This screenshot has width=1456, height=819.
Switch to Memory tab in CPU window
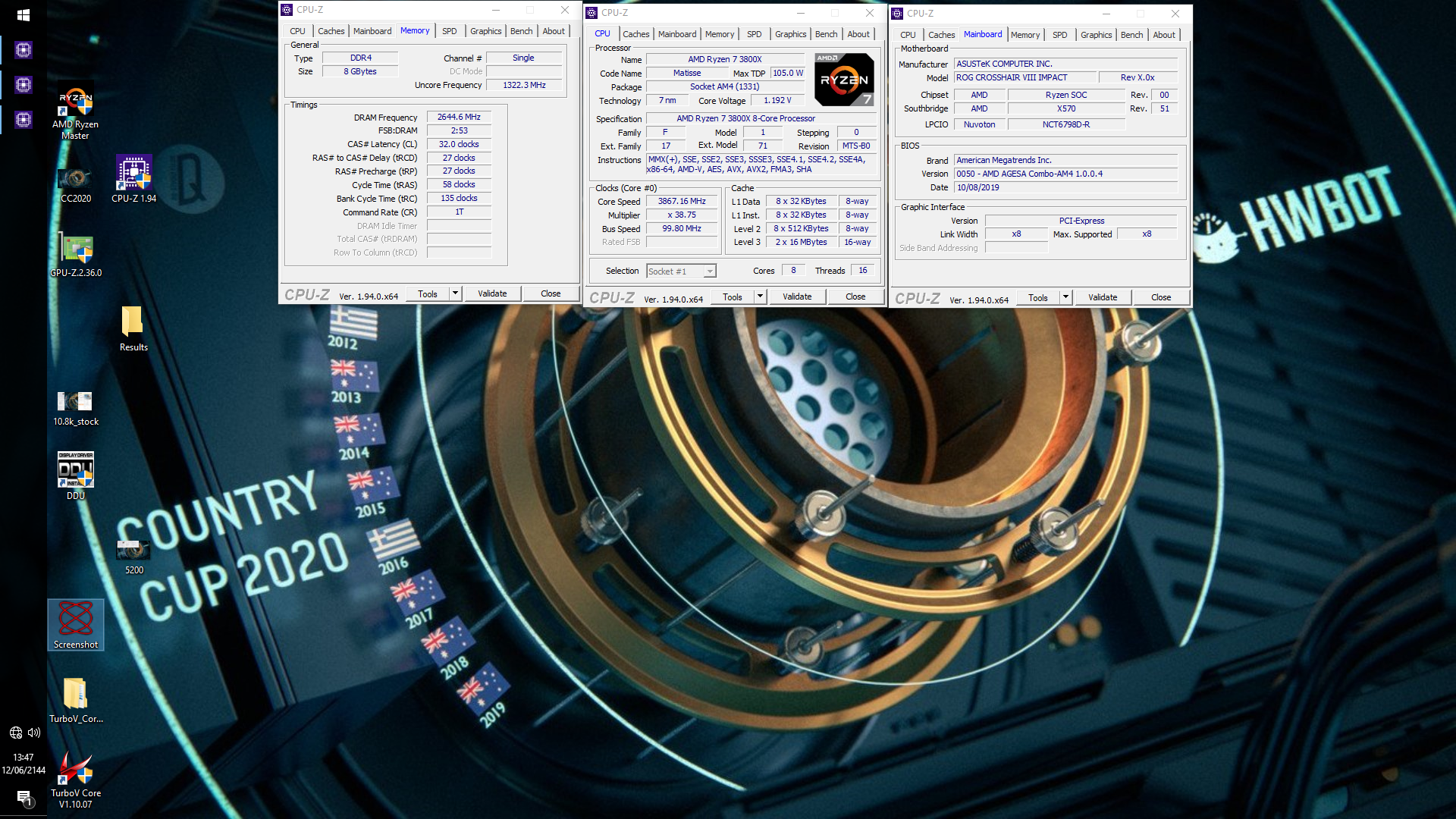[719, 34]
